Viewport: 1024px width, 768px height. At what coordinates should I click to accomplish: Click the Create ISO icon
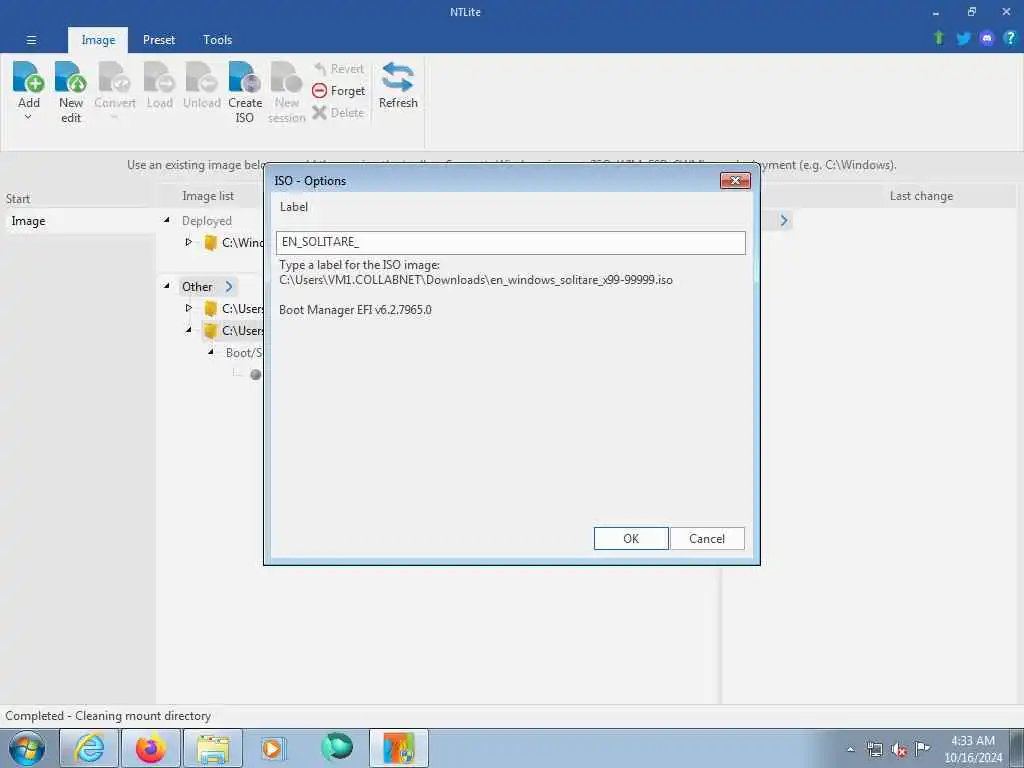point(245,77)
